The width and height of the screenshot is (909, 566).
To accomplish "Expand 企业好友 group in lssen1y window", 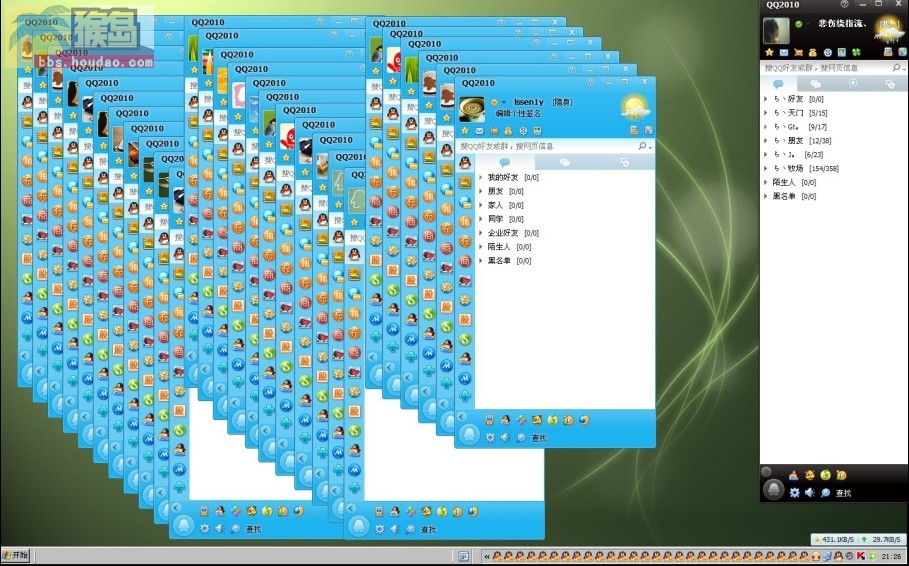I will tap(481, 233).
